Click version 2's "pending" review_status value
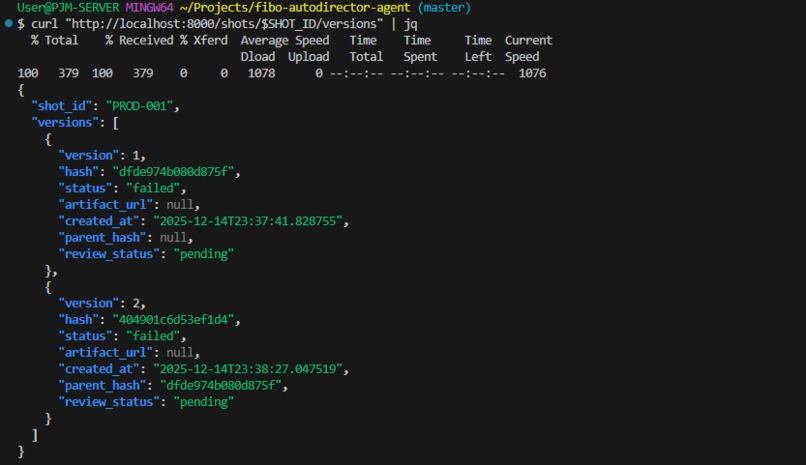This screenshot has height=465, width=806. pyautogui.click(x=204, y=402)
